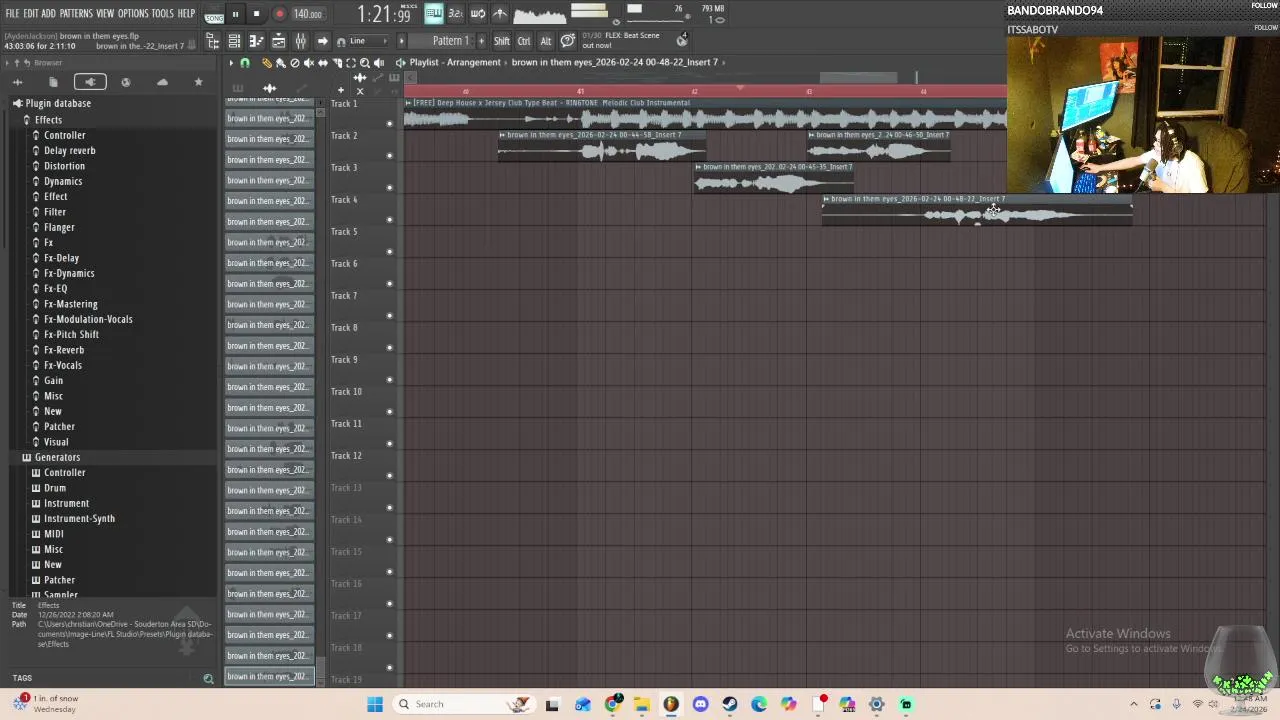Open the globe library browser tab
Viewport: 1280px width, 720px height.
click(125, 82)
